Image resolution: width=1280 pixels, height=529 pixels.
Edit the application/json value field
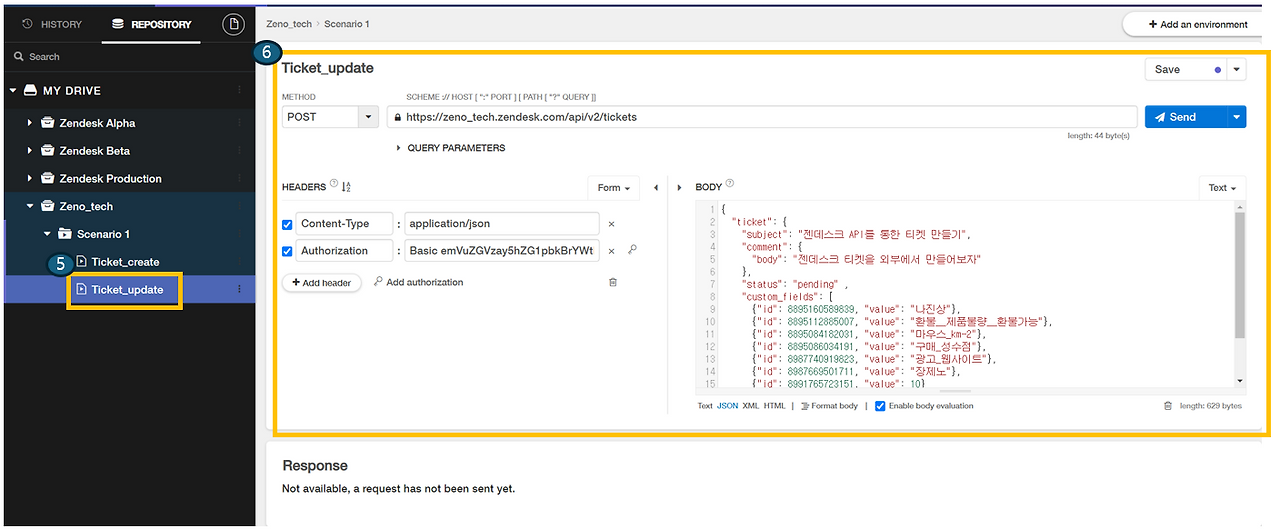(503, 224)
